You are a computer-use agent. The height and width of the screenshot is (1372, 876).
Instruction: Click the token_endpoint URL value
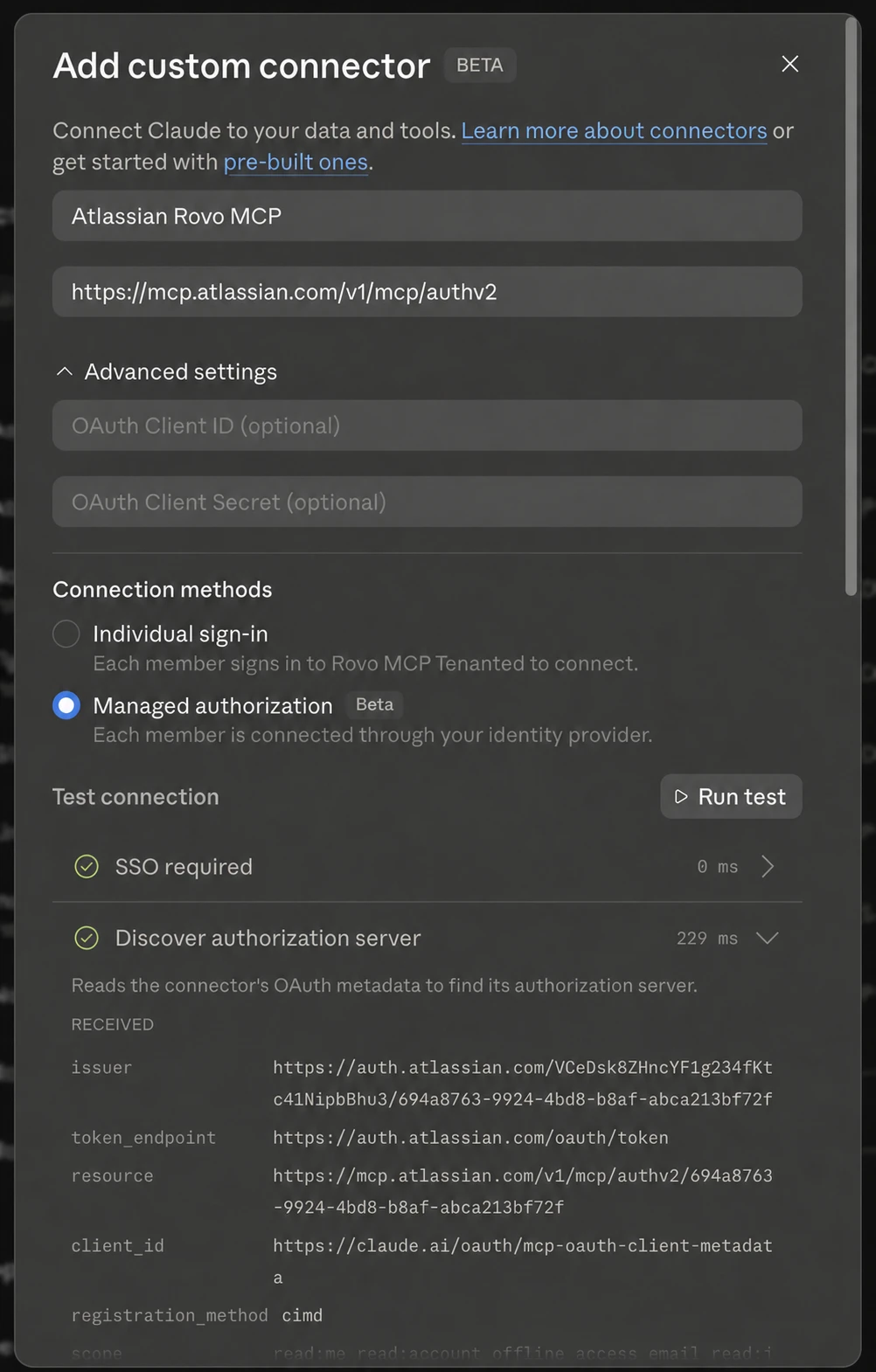click(x=470, y=1138)
